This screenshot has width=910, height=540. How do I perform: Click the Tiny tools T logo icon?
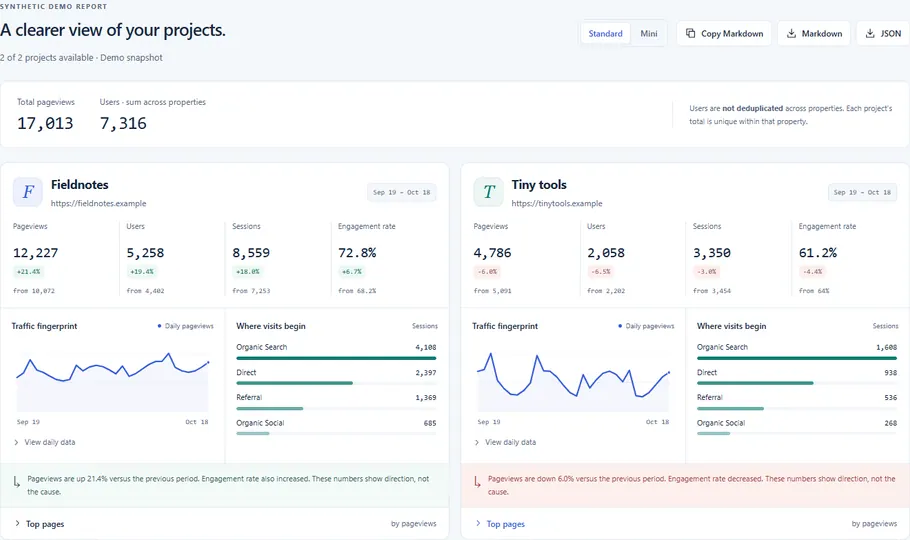[489, 192]
